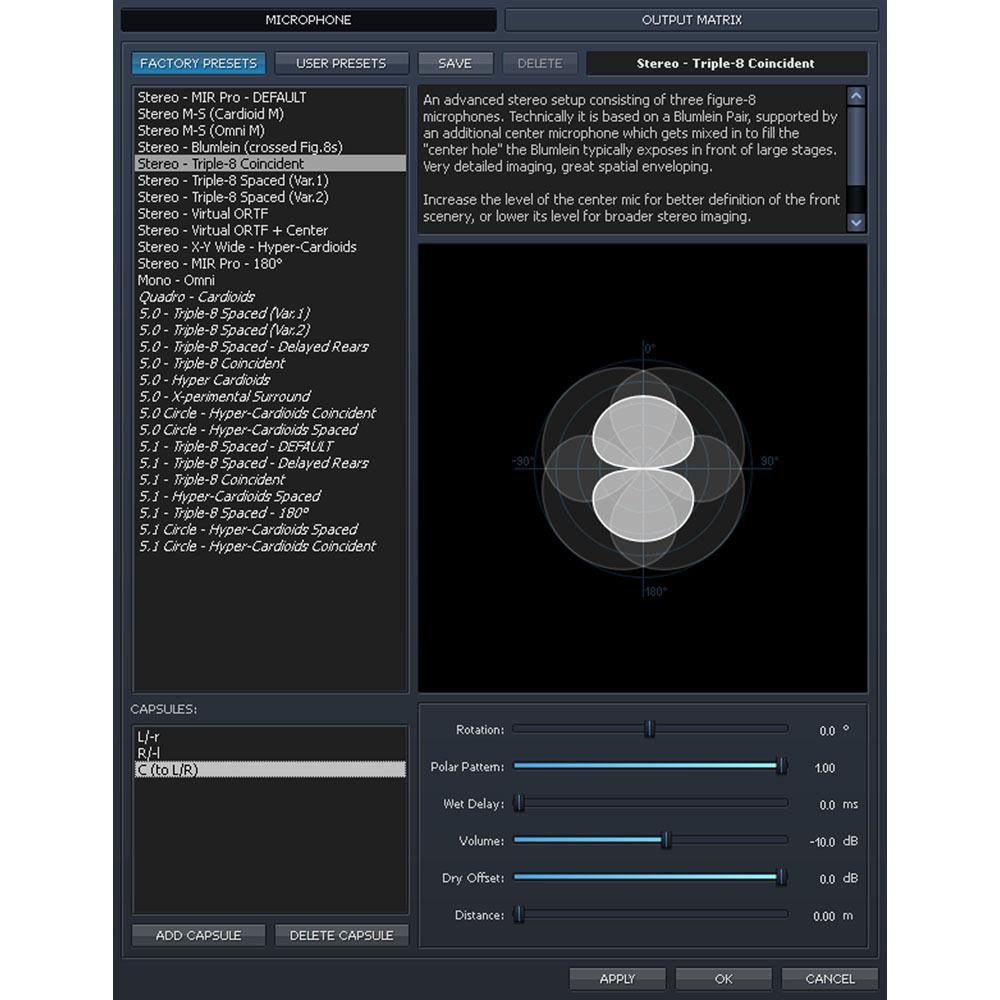Click the DELETE preset button
The height and width of the screenshot is (1000, 1000).
pyautogui.click(x=540, y=62)
